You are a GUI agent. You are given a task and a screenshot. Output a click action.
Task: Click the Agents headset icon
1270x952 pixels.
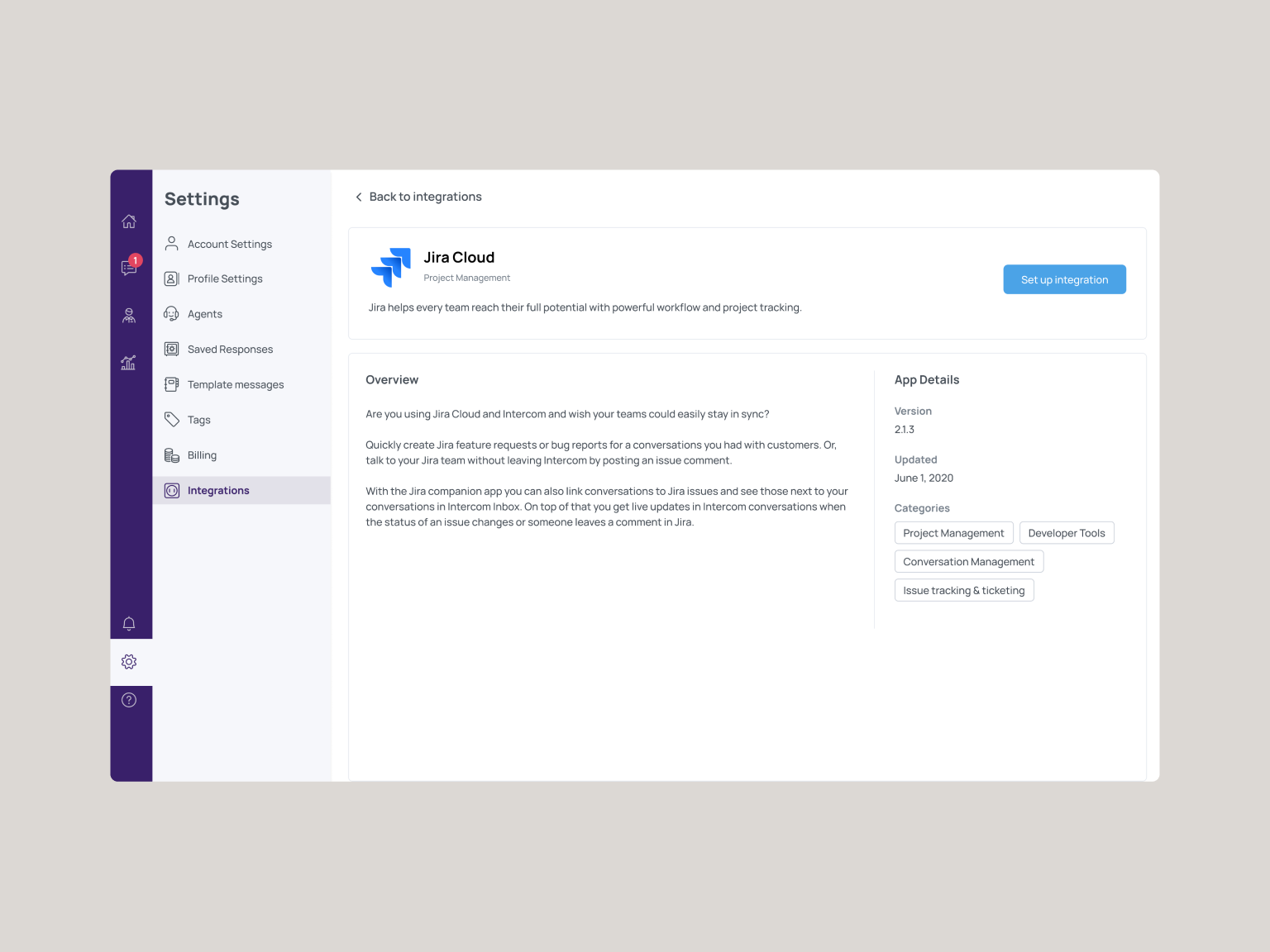coord(172,314)
